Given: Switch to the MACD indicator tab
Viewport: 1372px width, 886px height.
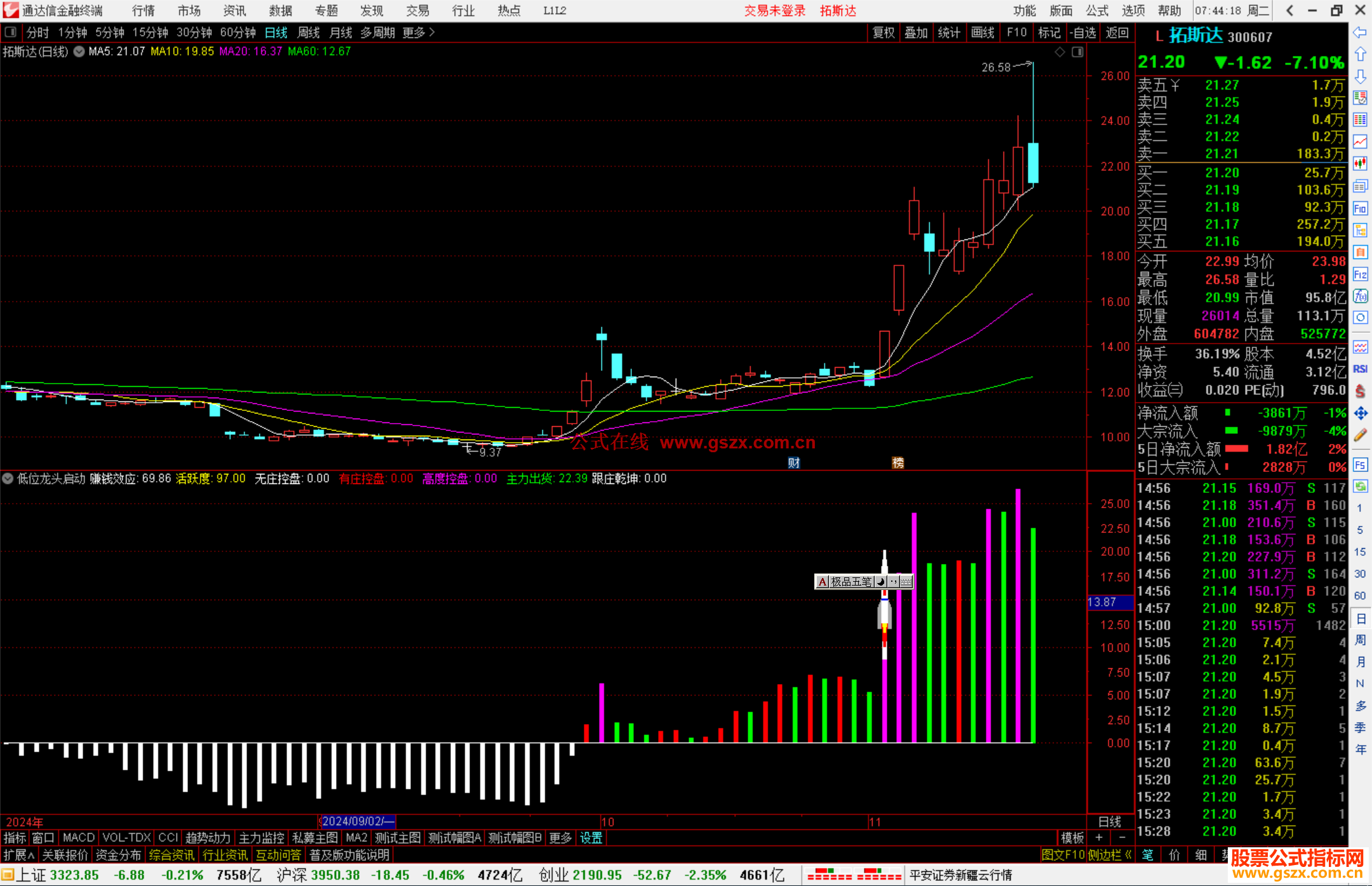Looking at the screenshot, I should (x=79, y=838).
